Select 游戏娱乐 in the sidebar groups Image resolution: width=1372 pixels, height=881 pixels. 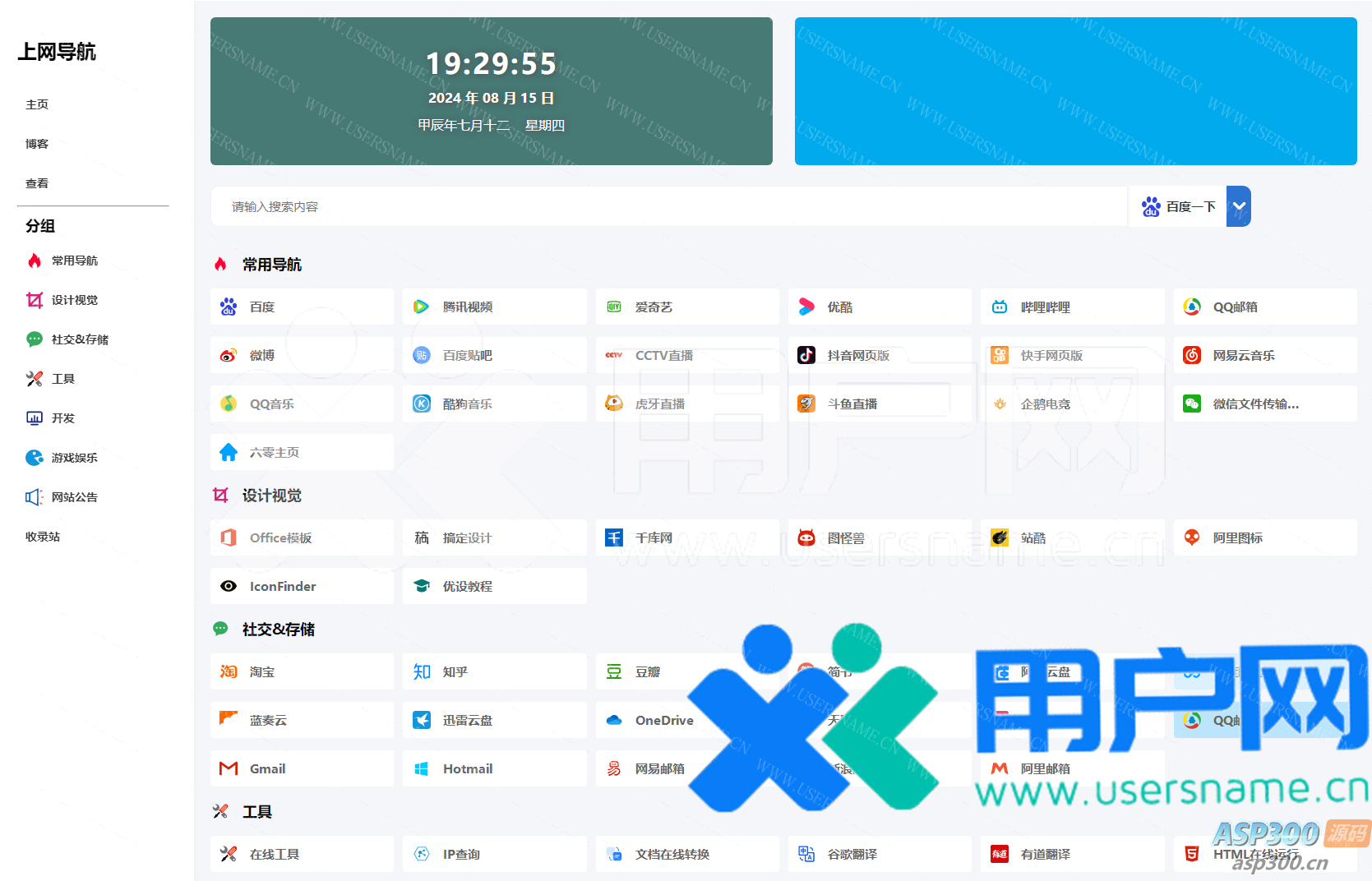74,458
